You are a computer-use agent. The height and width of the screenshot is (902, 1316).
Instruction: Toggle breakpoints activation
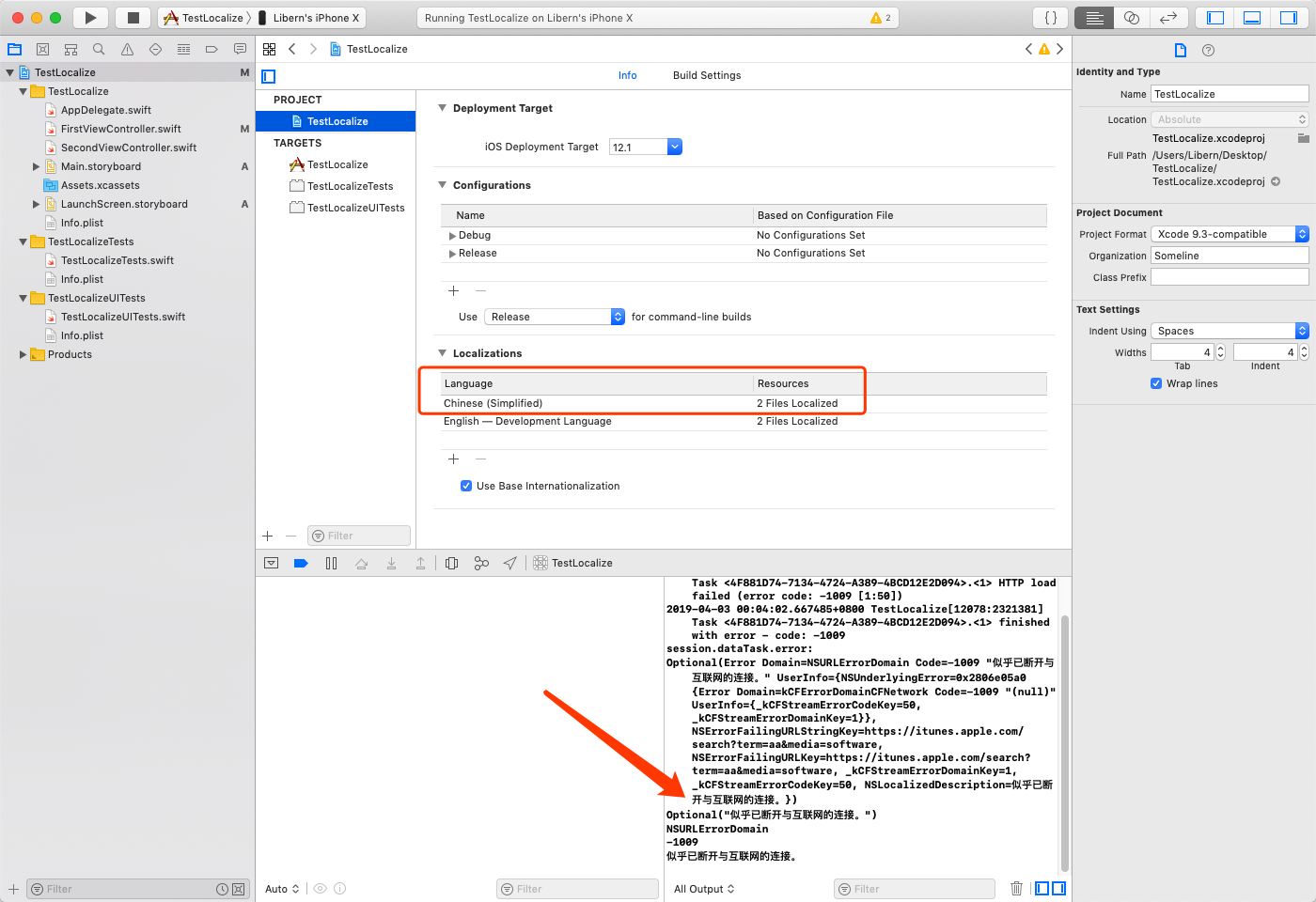[301, 563]
